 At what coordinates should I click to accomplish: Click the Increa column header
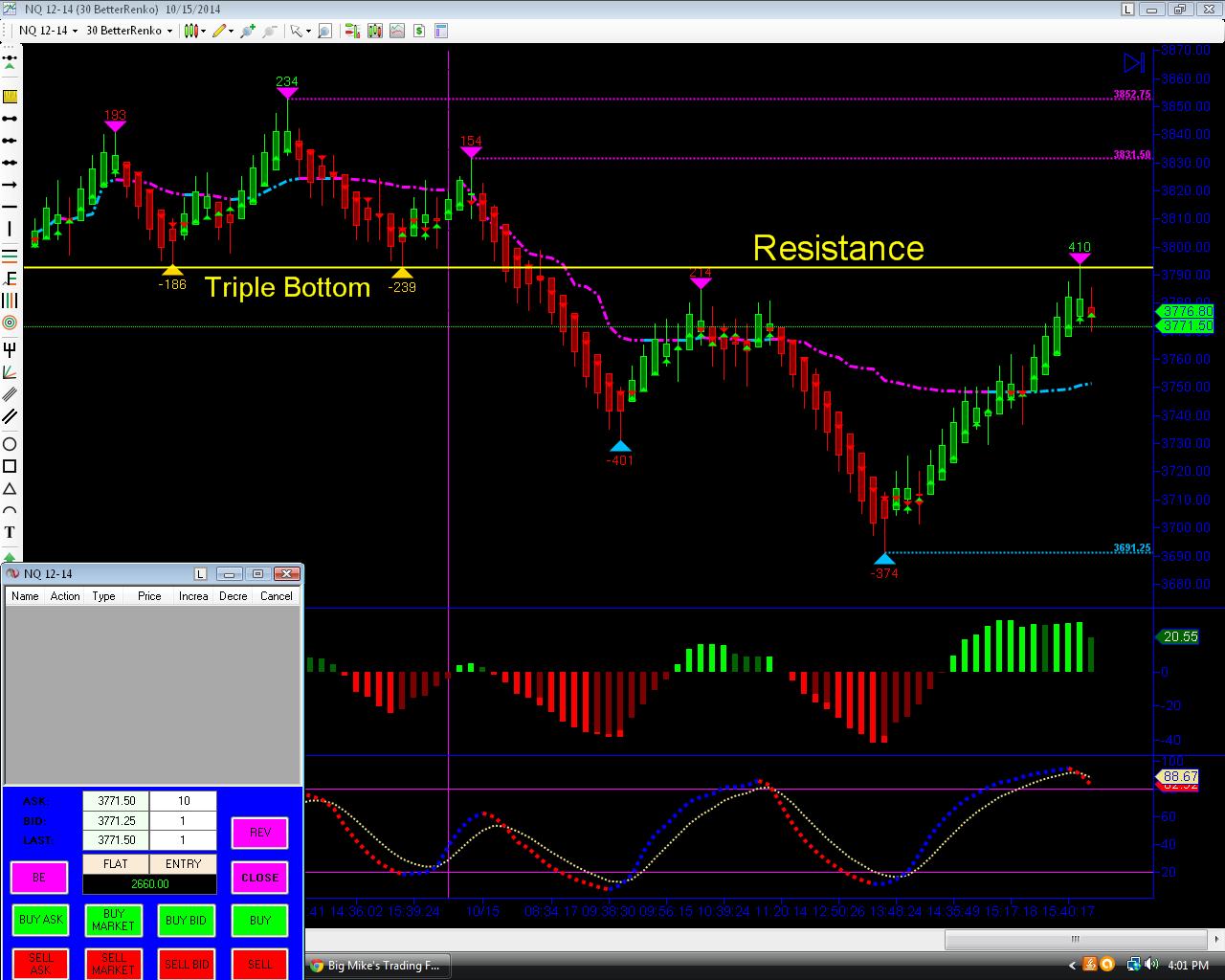[x=193, y=596]
